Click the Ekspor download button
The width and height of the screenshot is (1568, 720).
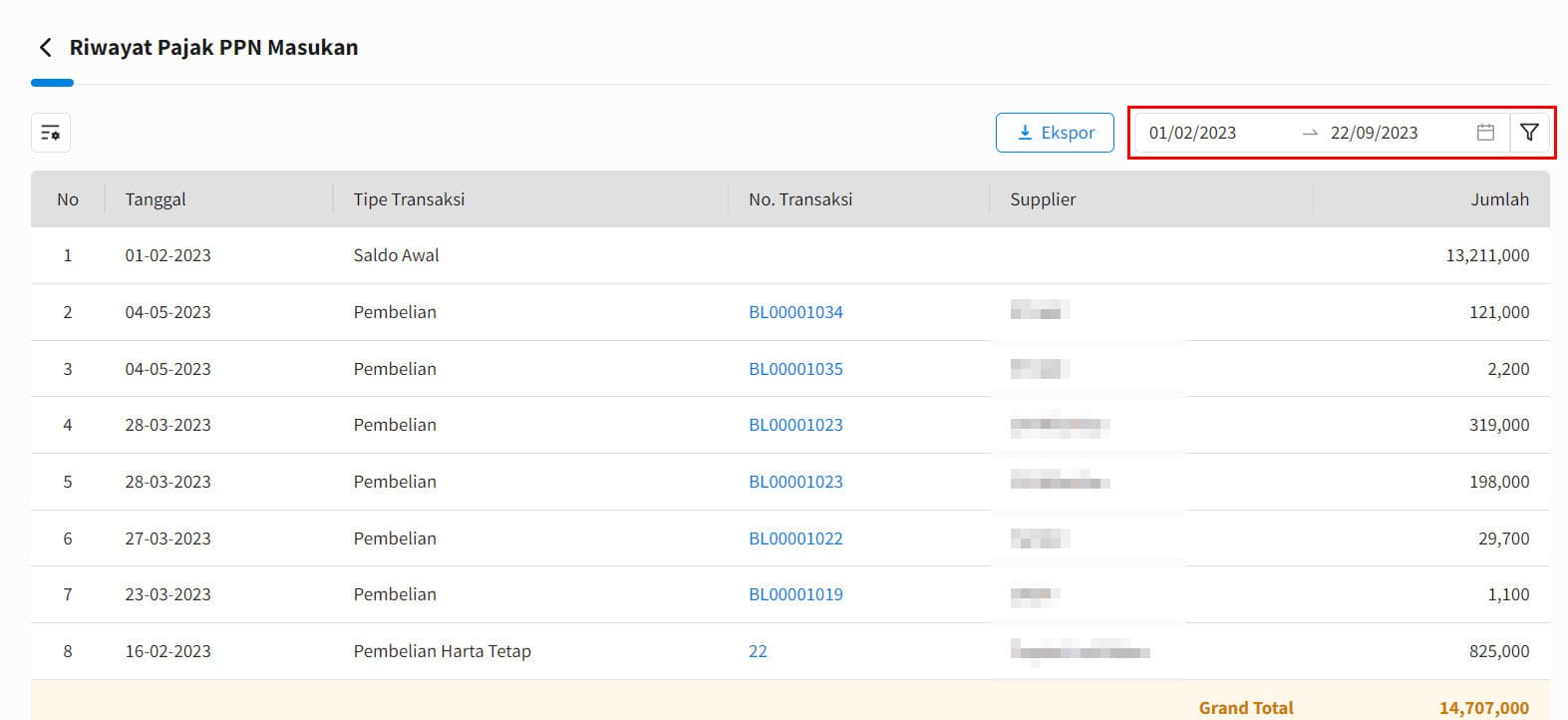click(x=1055, y=133)
